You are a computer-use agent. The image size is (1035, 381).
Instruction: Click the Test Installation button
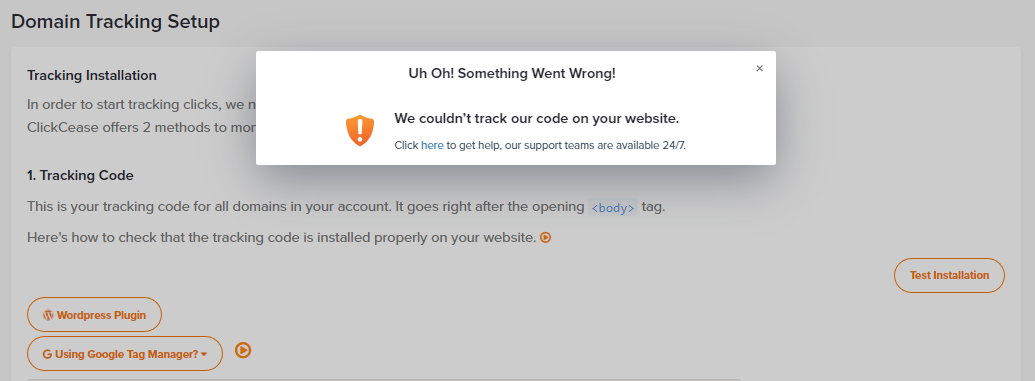[949, 275]
